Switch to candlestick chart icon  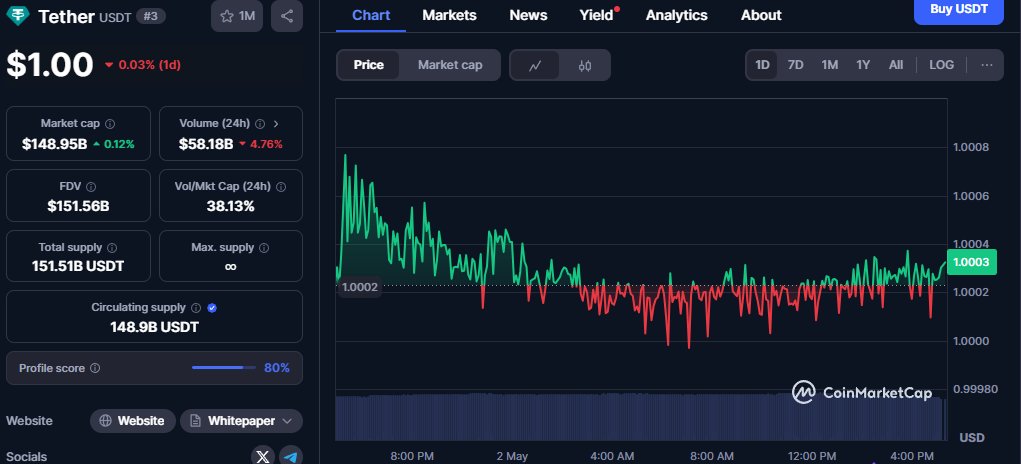[x=585, y=65]
